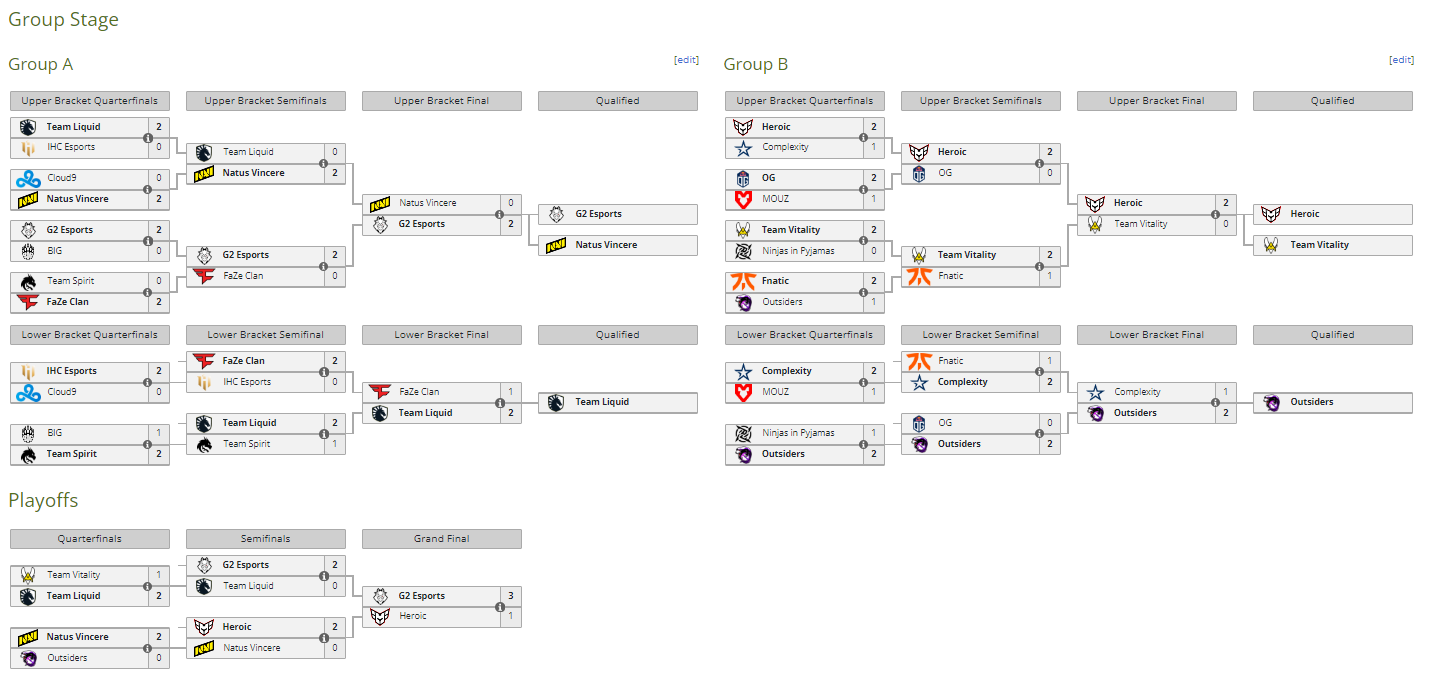
Task: Edit the Group B section
Action: (x=1402, y=60)
